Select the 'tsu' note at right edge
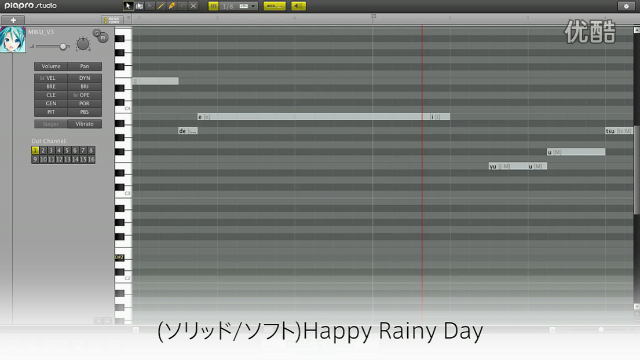 pyautogui.click(x=619, y=131)
